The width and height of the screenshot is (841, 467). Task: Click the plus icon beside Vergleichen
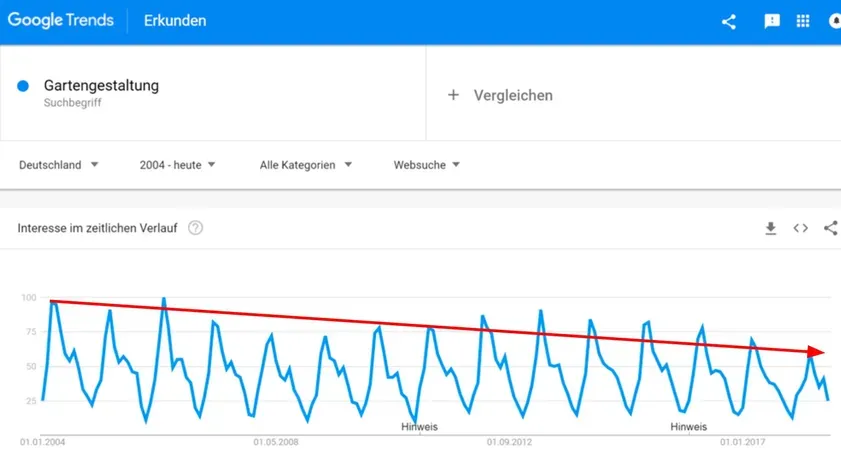[453, 95]
